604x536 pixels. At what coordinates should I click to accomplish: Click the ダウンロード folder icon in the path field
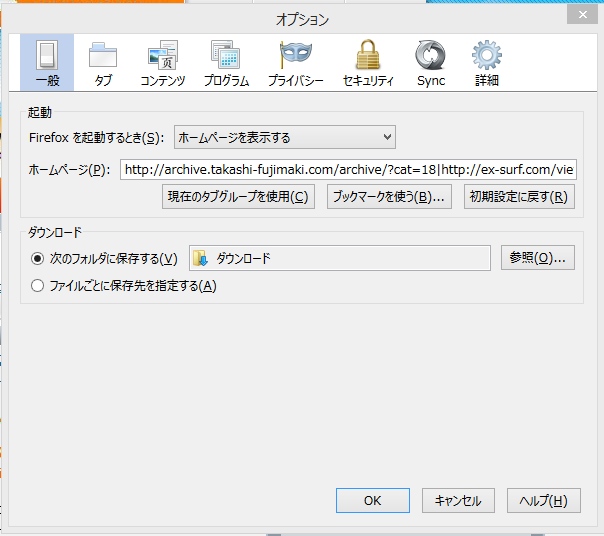pyautogui.click(x=200, y=258)
